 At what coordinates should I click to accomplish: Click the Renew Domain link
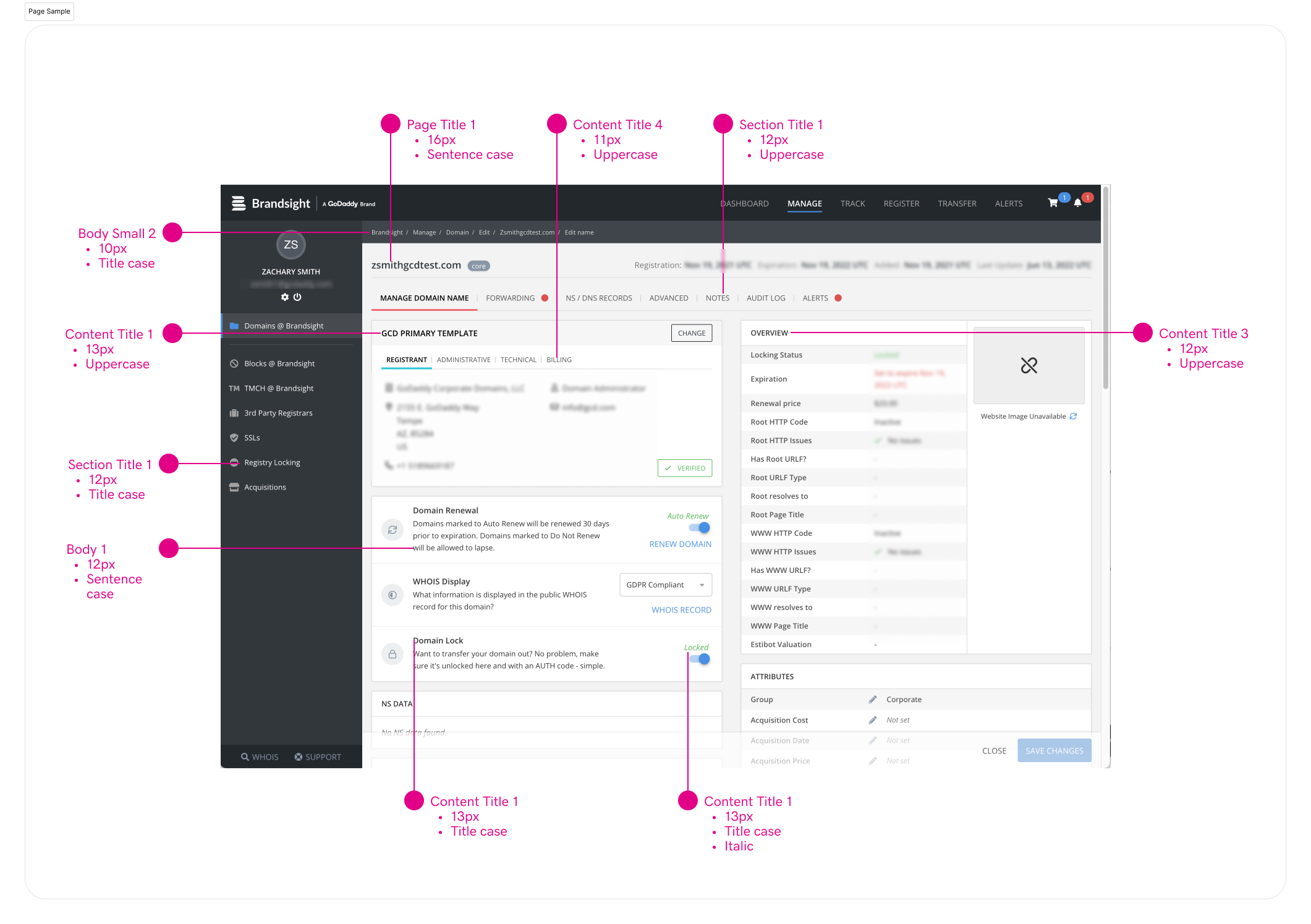tap(680, 545)
